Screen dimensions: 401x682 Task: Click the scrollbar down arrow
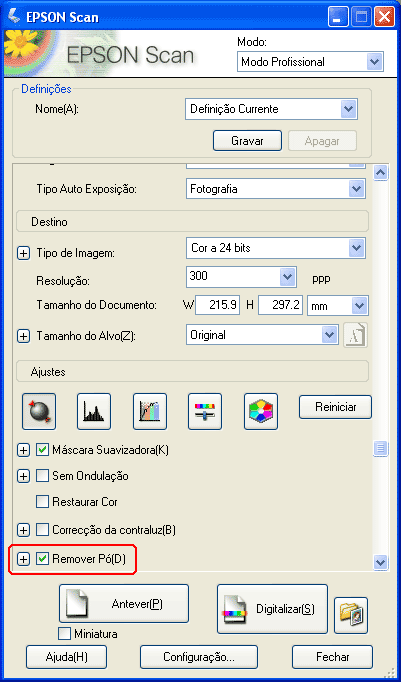click(381, 562)
